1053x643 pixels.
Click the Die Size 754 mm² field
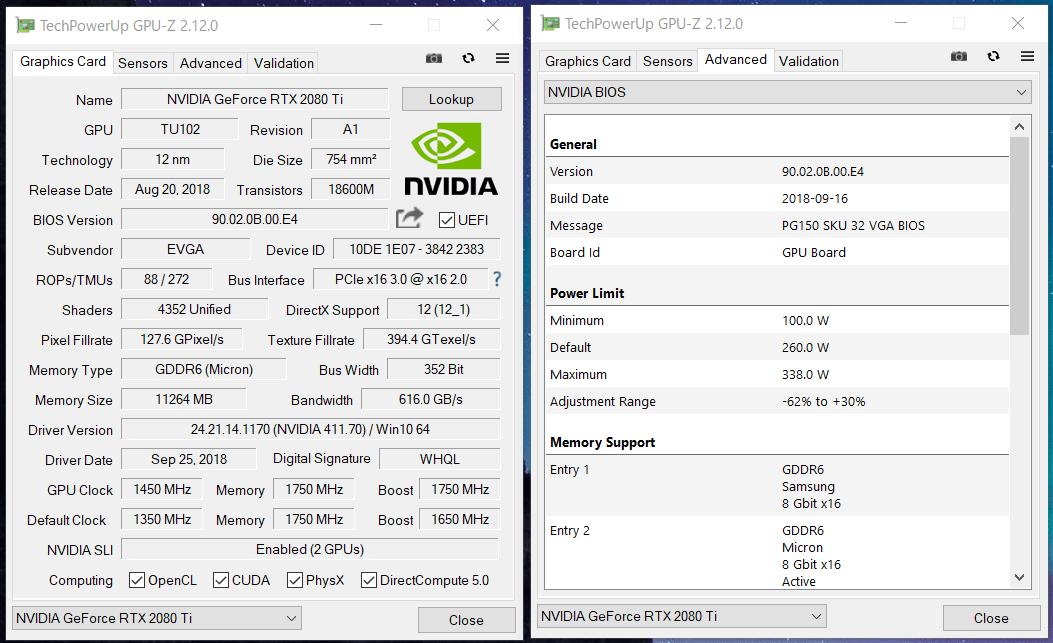point(351,159)
